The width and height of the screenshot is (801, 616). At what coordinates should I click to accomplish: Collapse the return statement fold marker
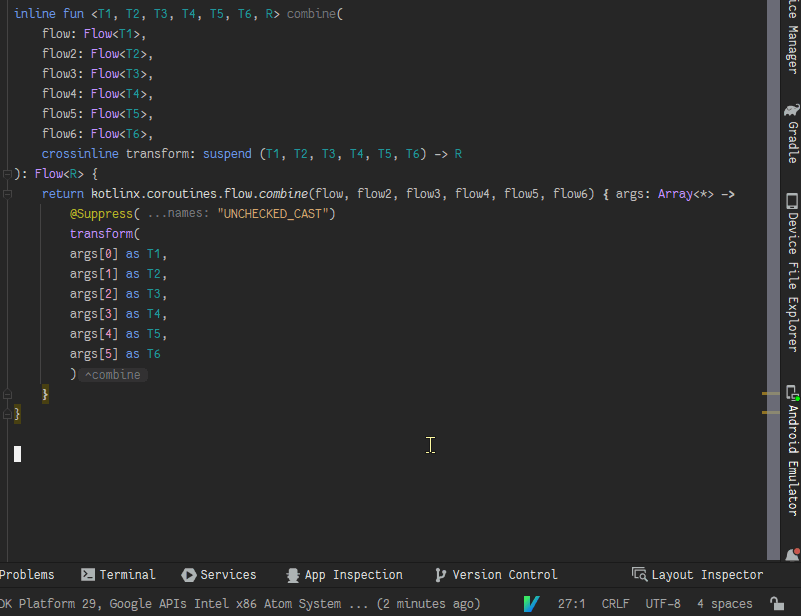coord(7,194)
